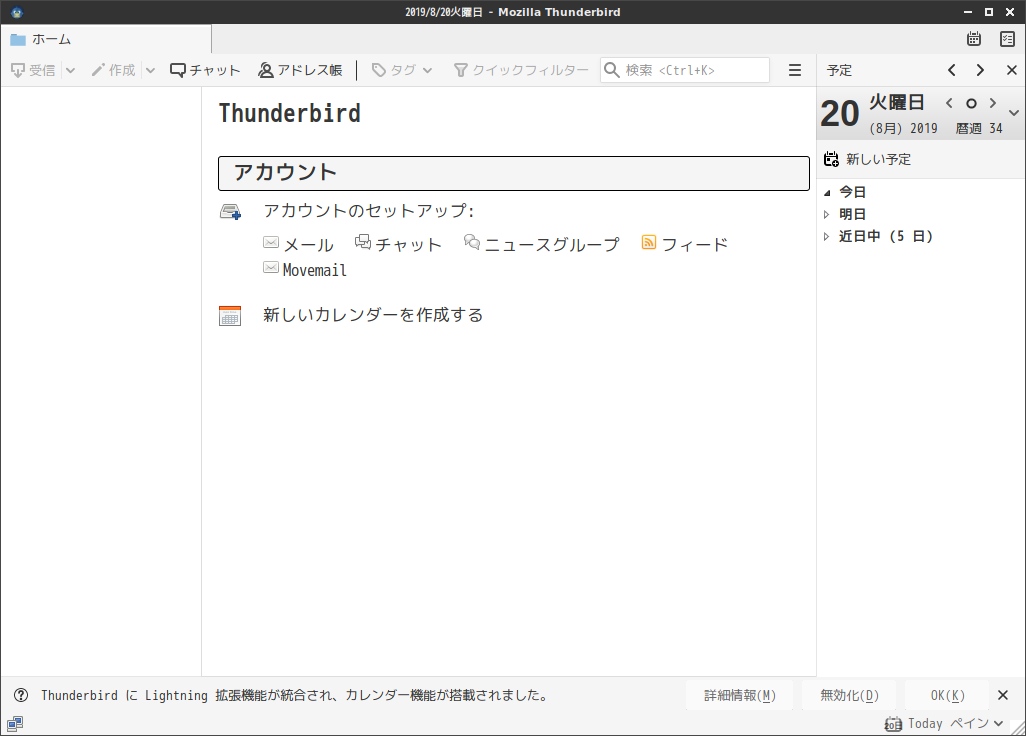The image size is (1026, 736).
Task: Click the 受信 get messages button
Action: (x=33, y=70)
